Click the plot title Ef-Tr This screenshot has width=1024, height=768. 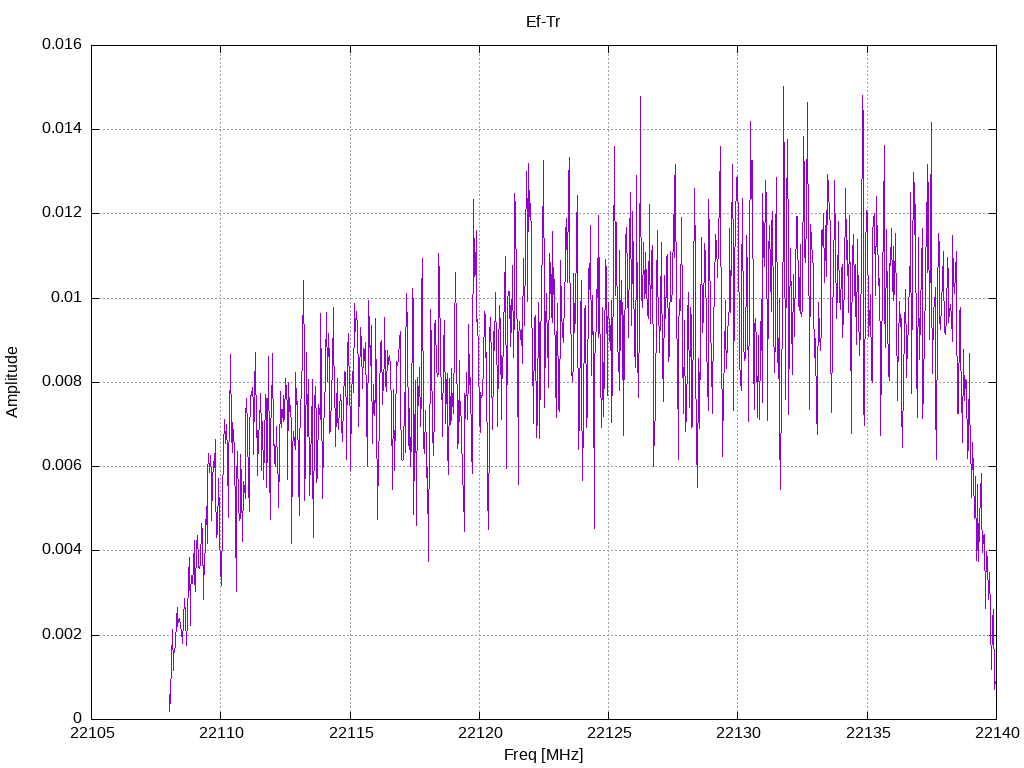[543, 22]
